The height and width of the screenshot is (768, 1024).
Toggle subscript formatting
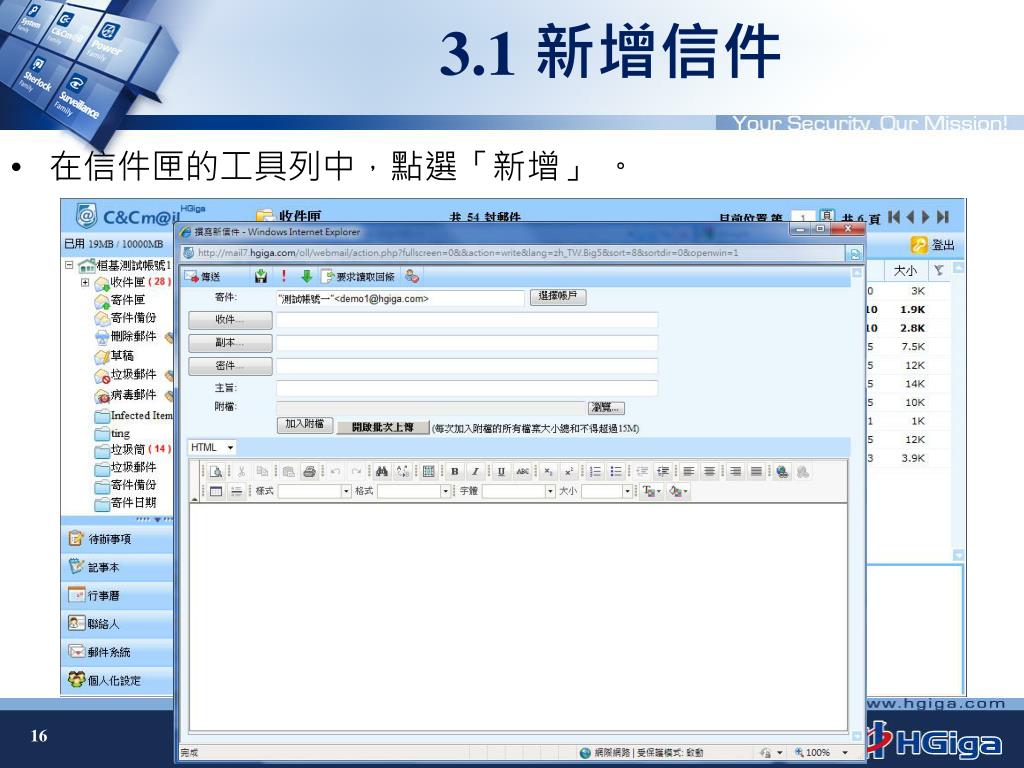coord(549,472)
